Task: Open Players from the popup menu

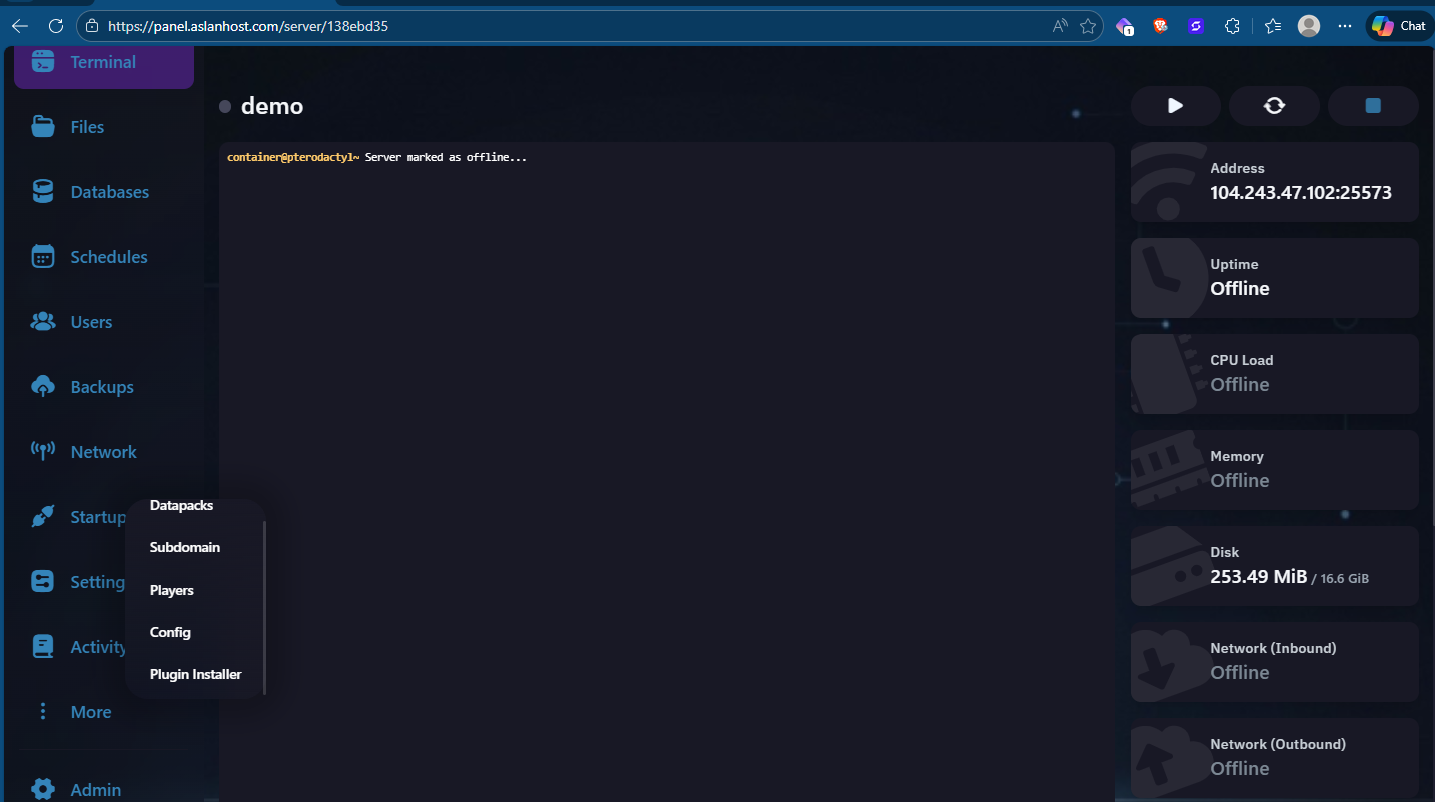Action: 172,590
